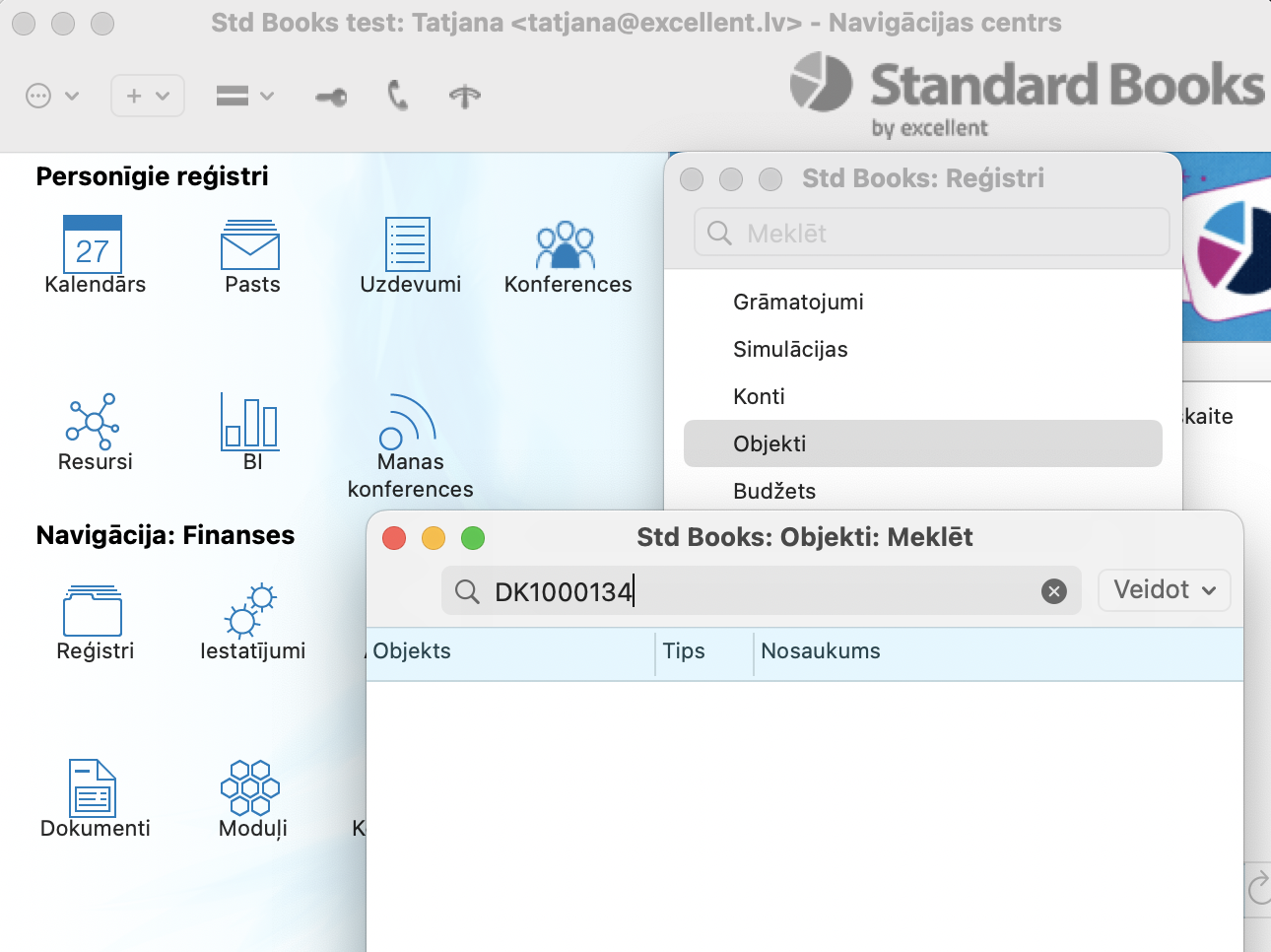The image size is (1271, 952).
Task: Open the Resursi icon
Action: coord(93,423)
